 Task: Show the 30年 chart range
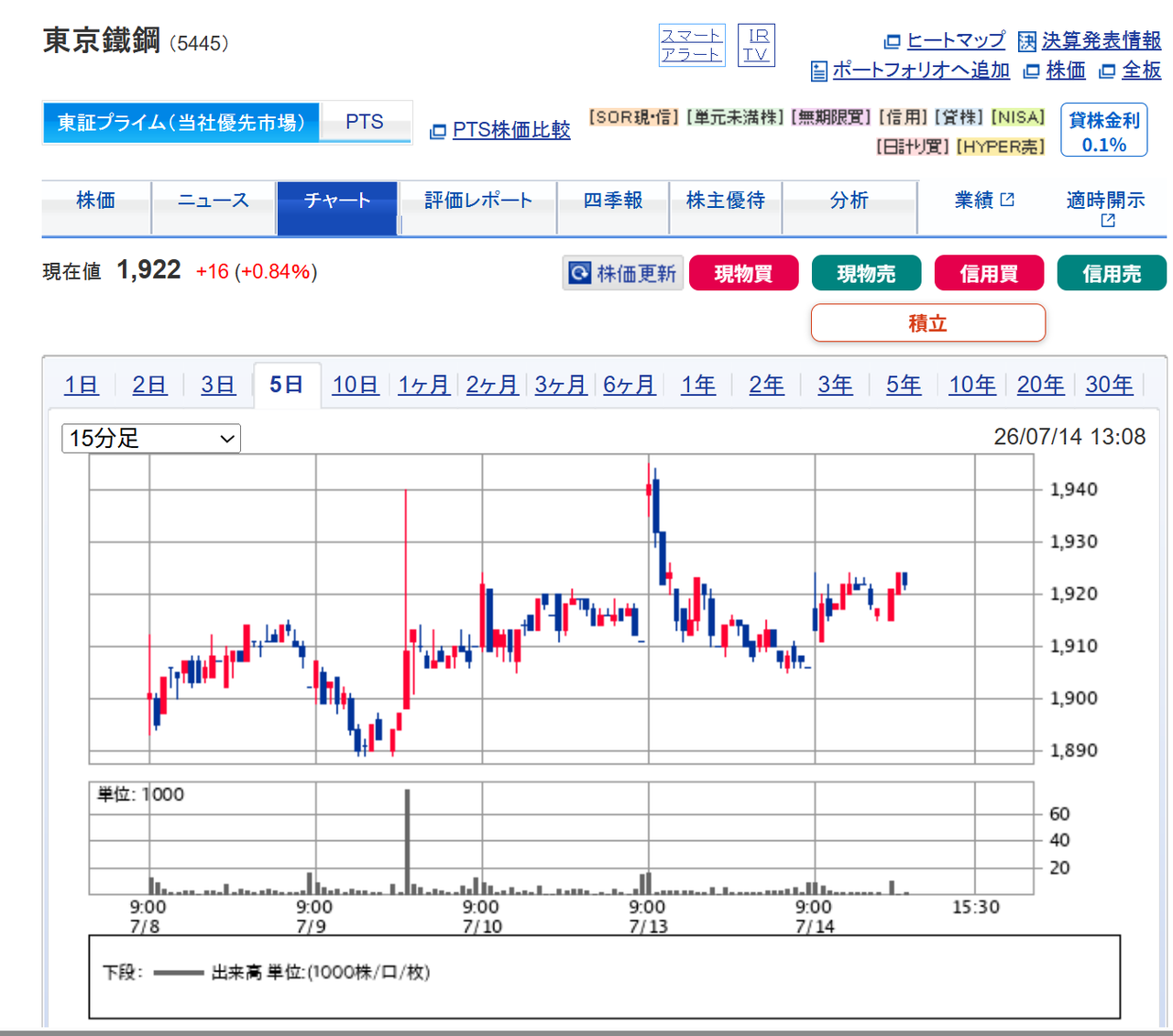point(1110,385)
